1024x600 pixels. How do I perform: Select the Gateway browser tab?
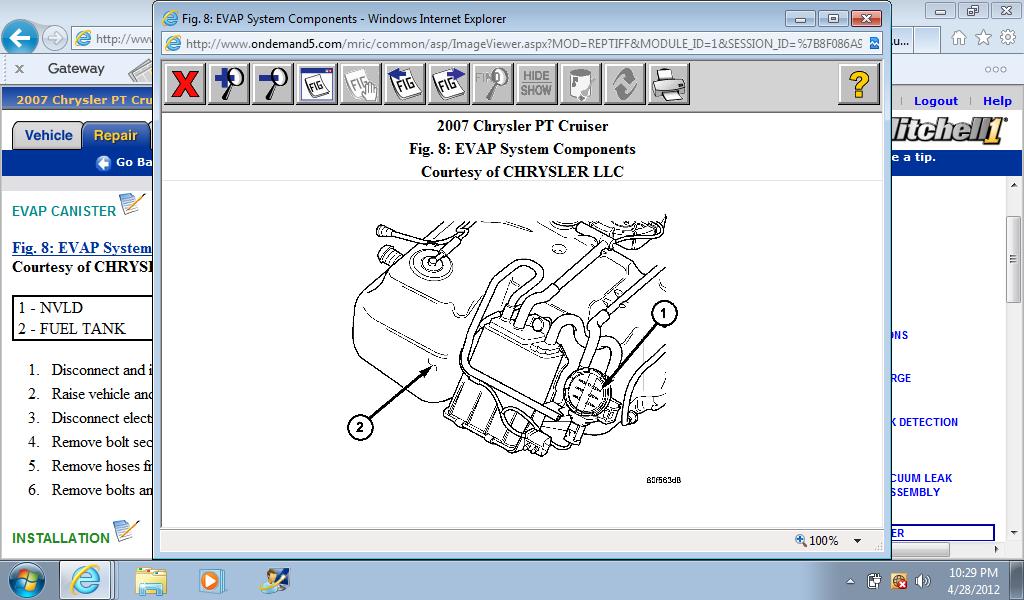(x=76, y=68)
